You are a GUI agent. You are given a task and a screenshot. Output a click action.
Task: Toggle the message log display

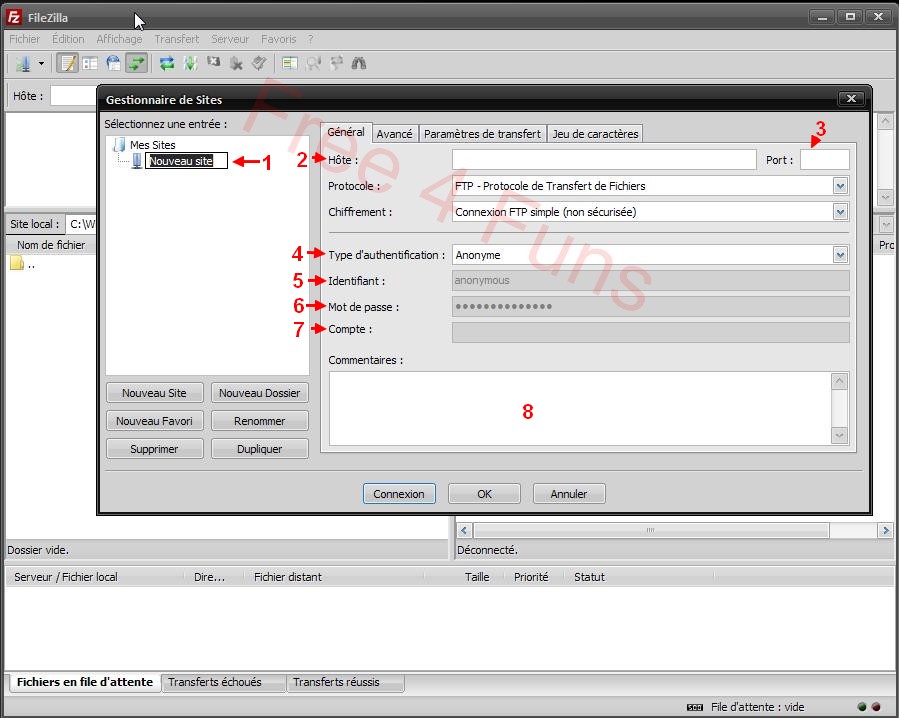point(67,63)
